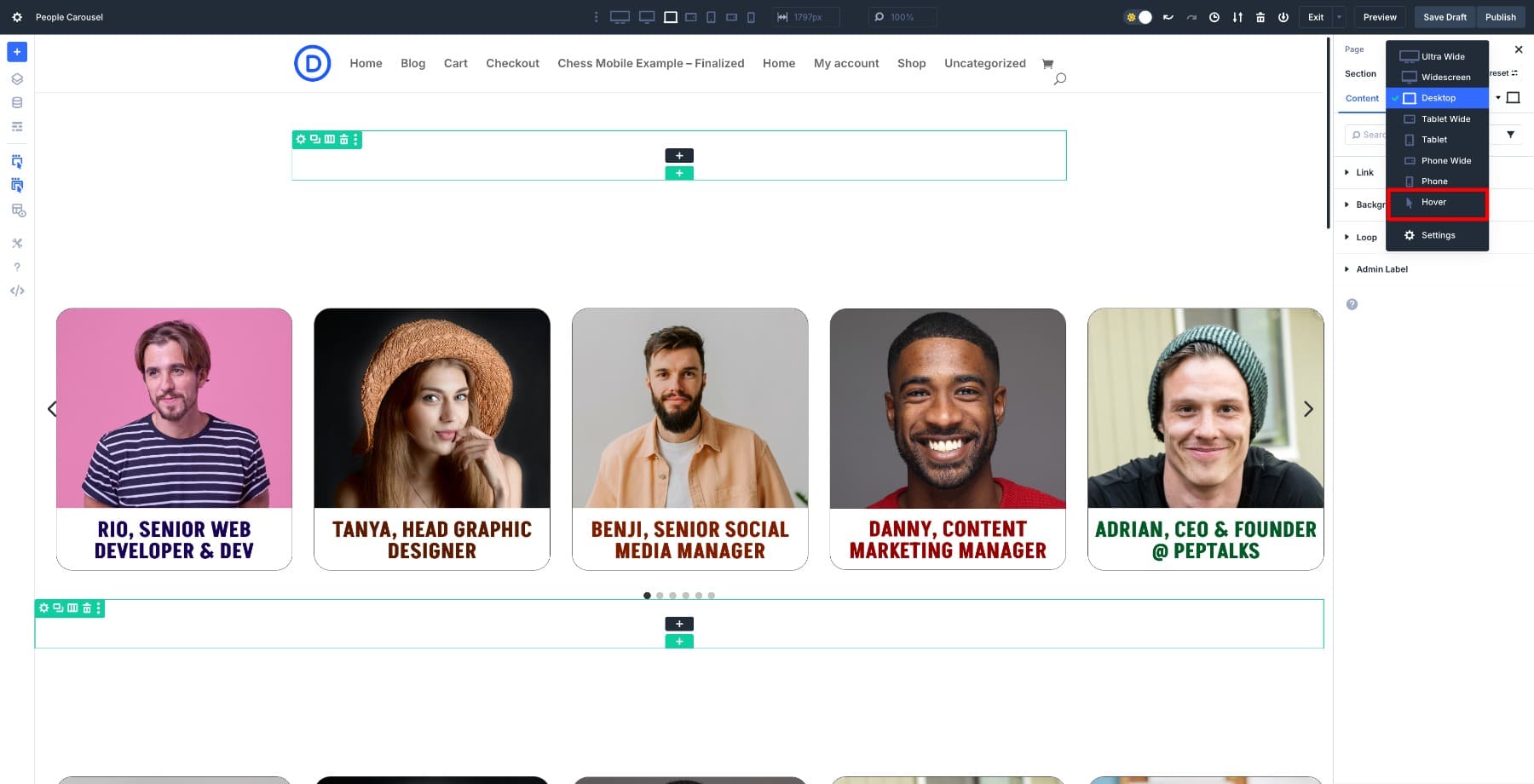This screenshot has height=784, width=1534.
Task: Click the Tanya, Head Graphic Designer card photo
Action: (432, 408)
